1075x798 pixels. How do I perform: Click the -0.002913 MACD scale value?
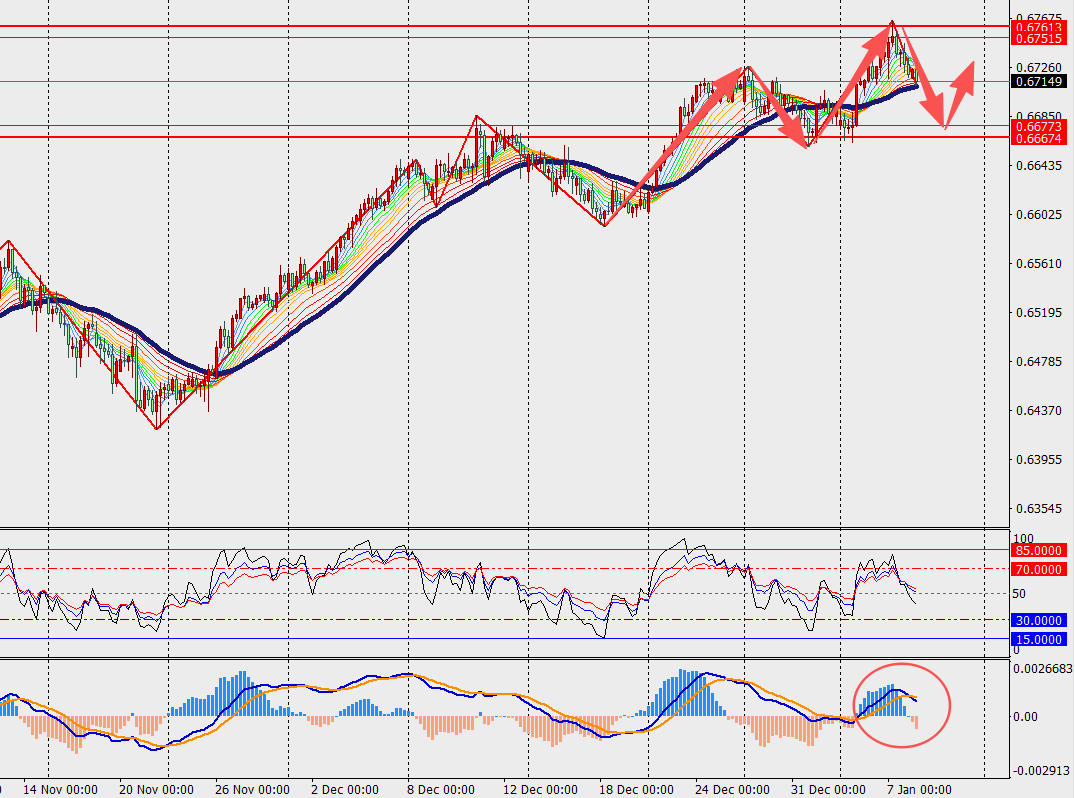coord(1040,771)
